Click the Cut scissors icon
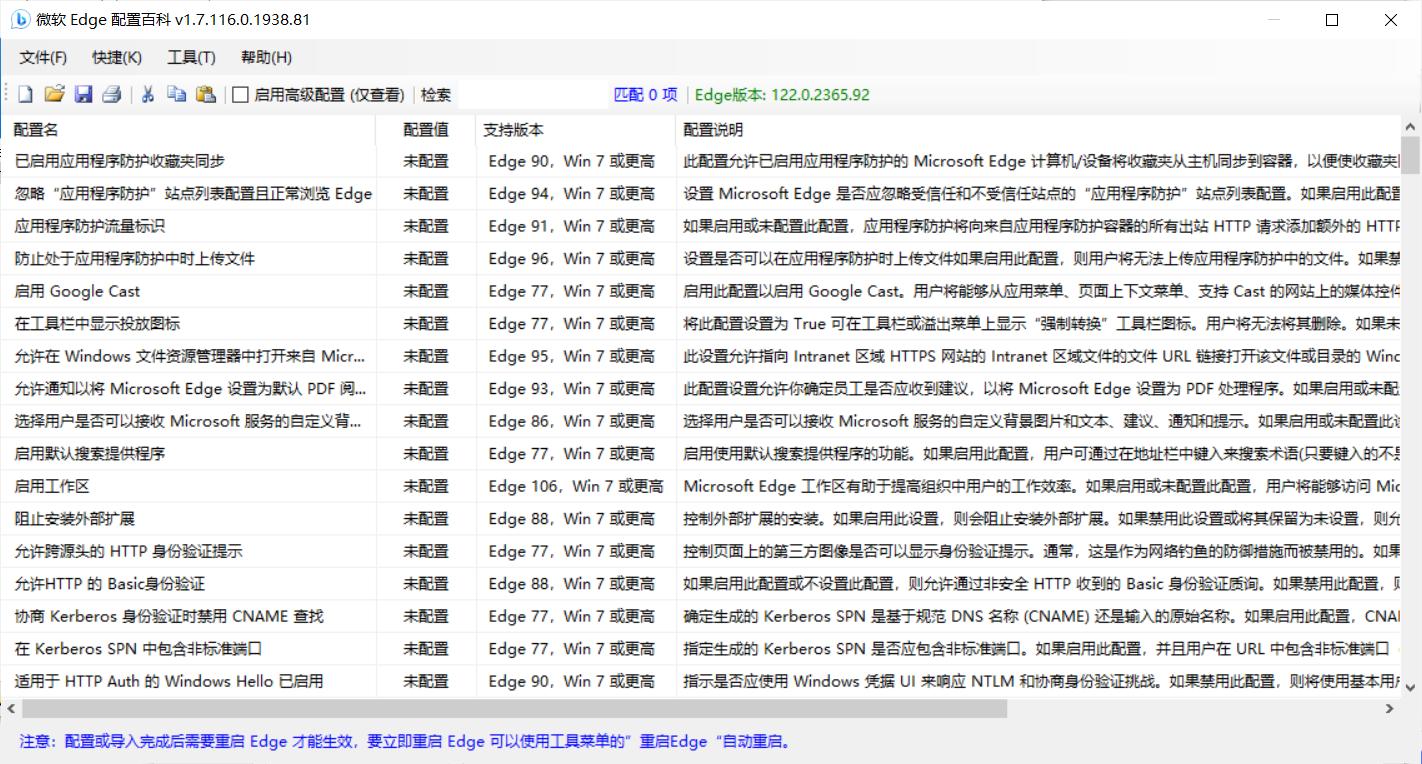The height and width of the screenshot is (764, 1422). [x=147, y=95]
